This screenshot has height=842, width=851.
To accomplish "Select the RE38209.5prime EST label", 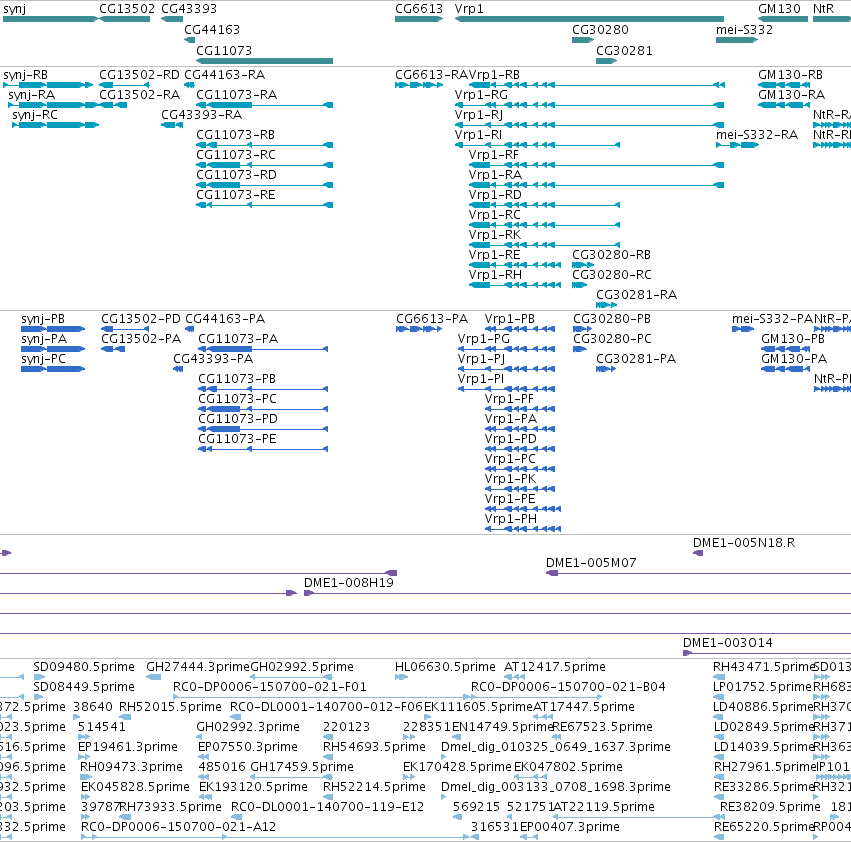I will tap(770, 807).
